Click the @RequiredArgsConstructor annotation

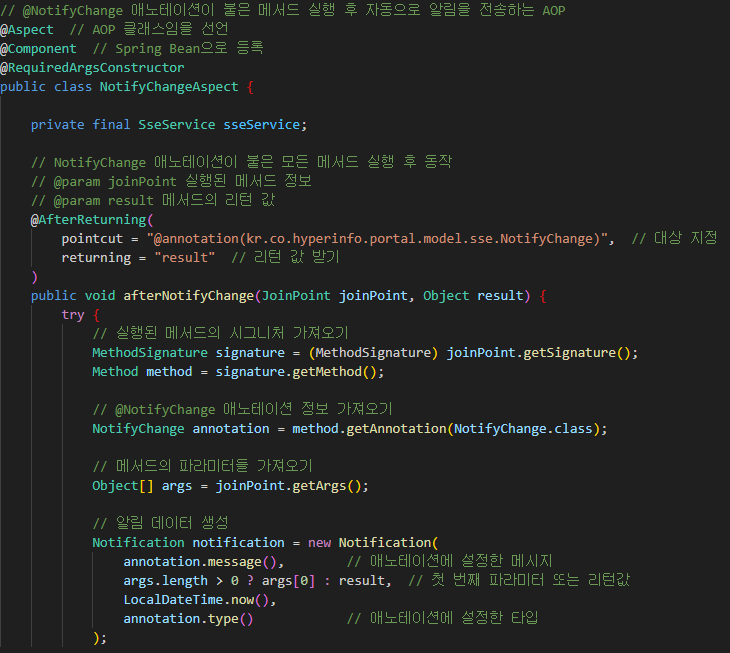92,68
